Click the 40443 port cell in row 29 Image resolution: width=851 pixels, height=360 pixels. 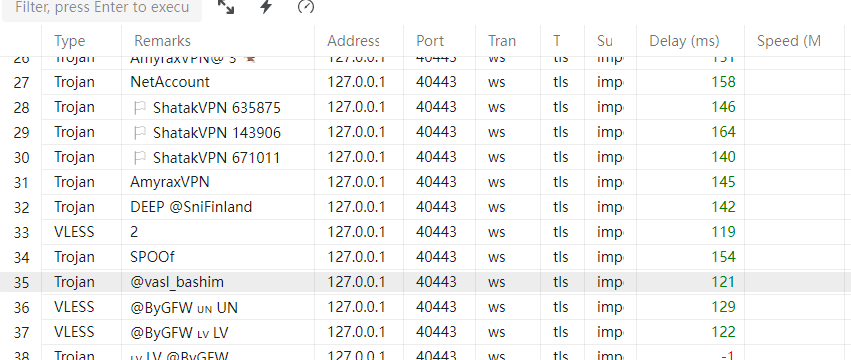coord(436,132)
